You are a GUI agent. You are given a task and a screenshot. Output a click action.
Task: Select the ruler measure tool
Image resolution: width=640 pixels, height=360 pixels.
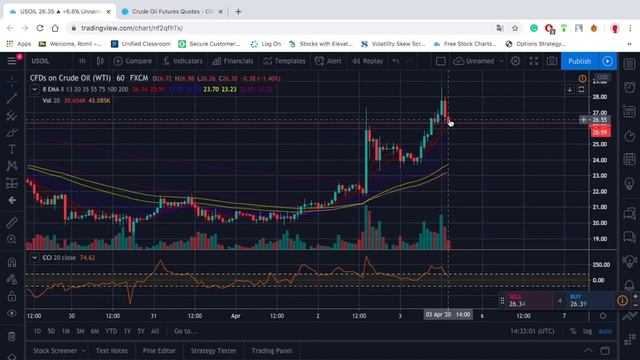[12, 222]
